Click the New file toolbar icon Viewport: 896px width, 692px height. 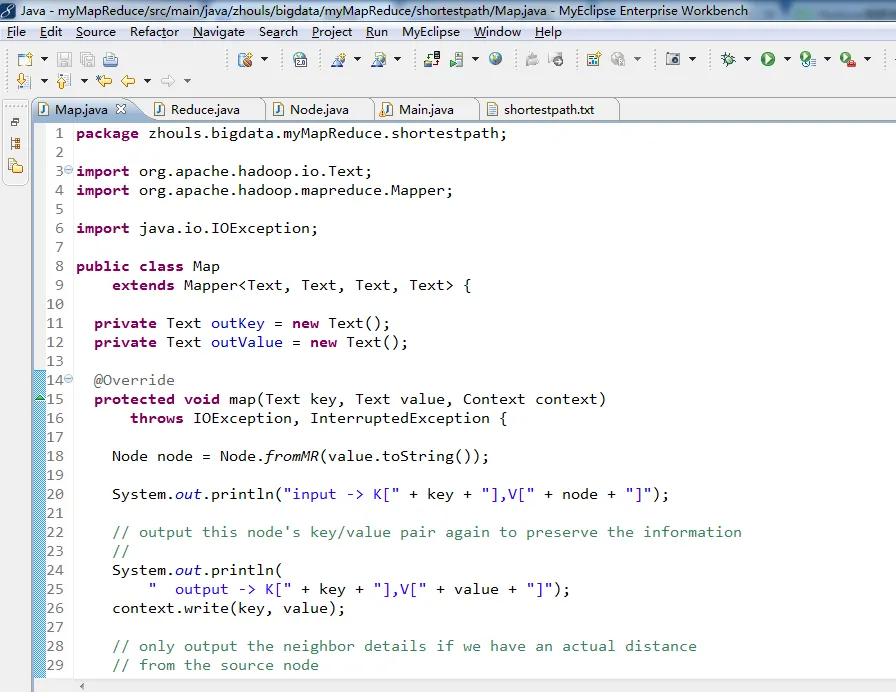(25, 59)
